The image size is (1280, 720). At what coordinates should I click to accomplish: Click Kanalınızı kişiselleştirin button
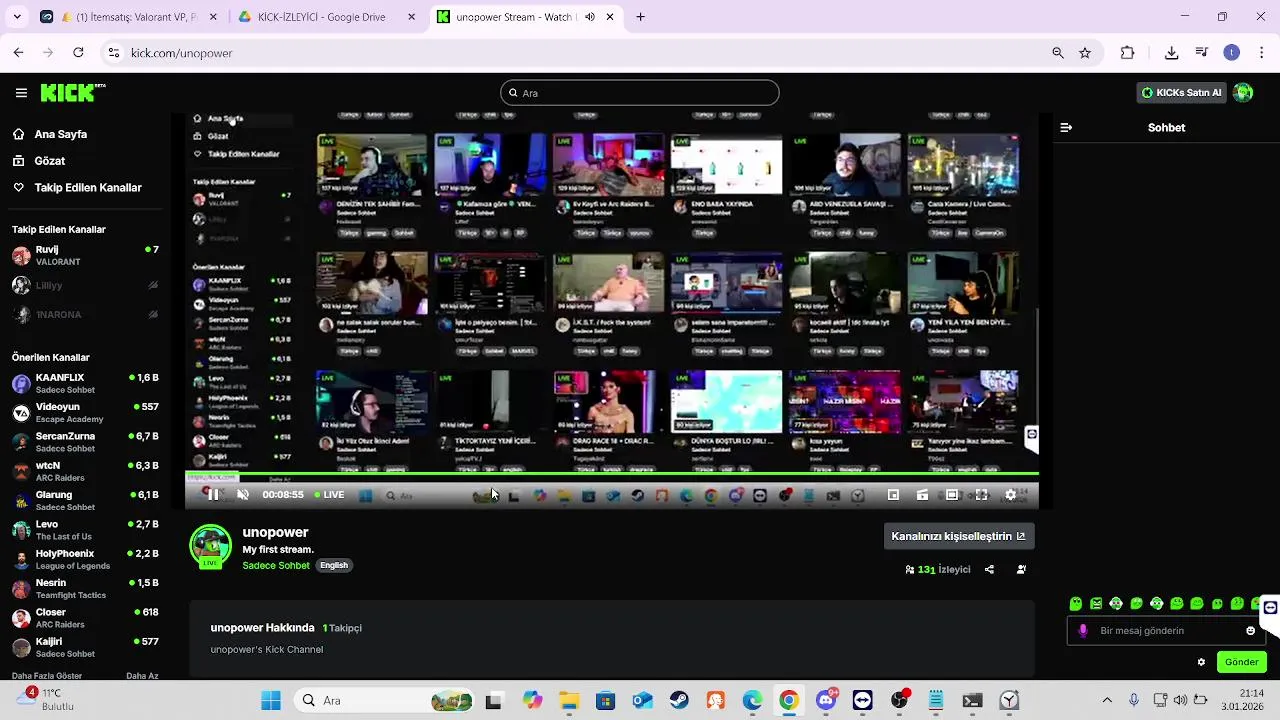click(958, 536)
